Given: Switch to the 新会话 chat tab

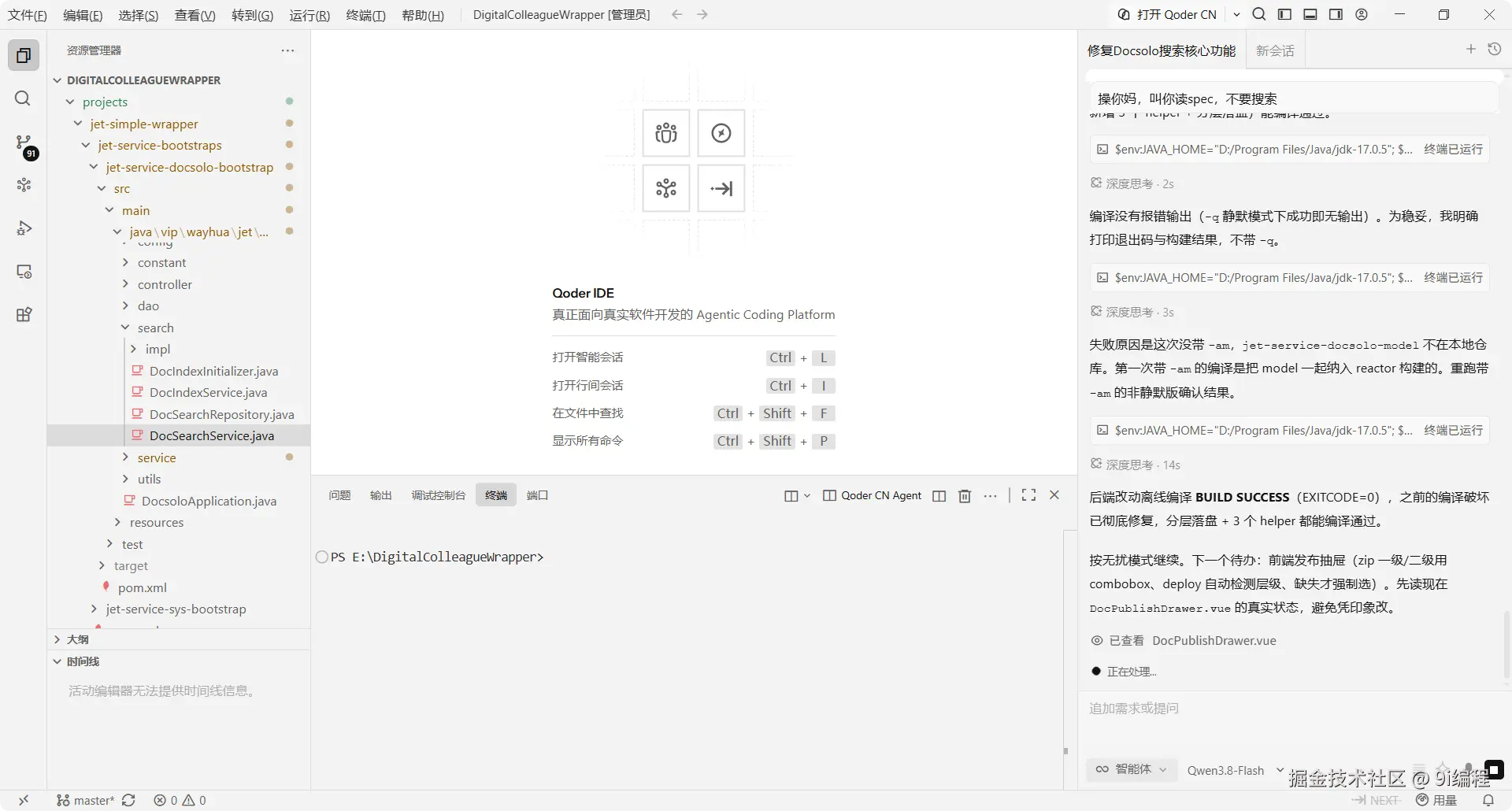Looking at the screenshot, I should click(1275, 50).
